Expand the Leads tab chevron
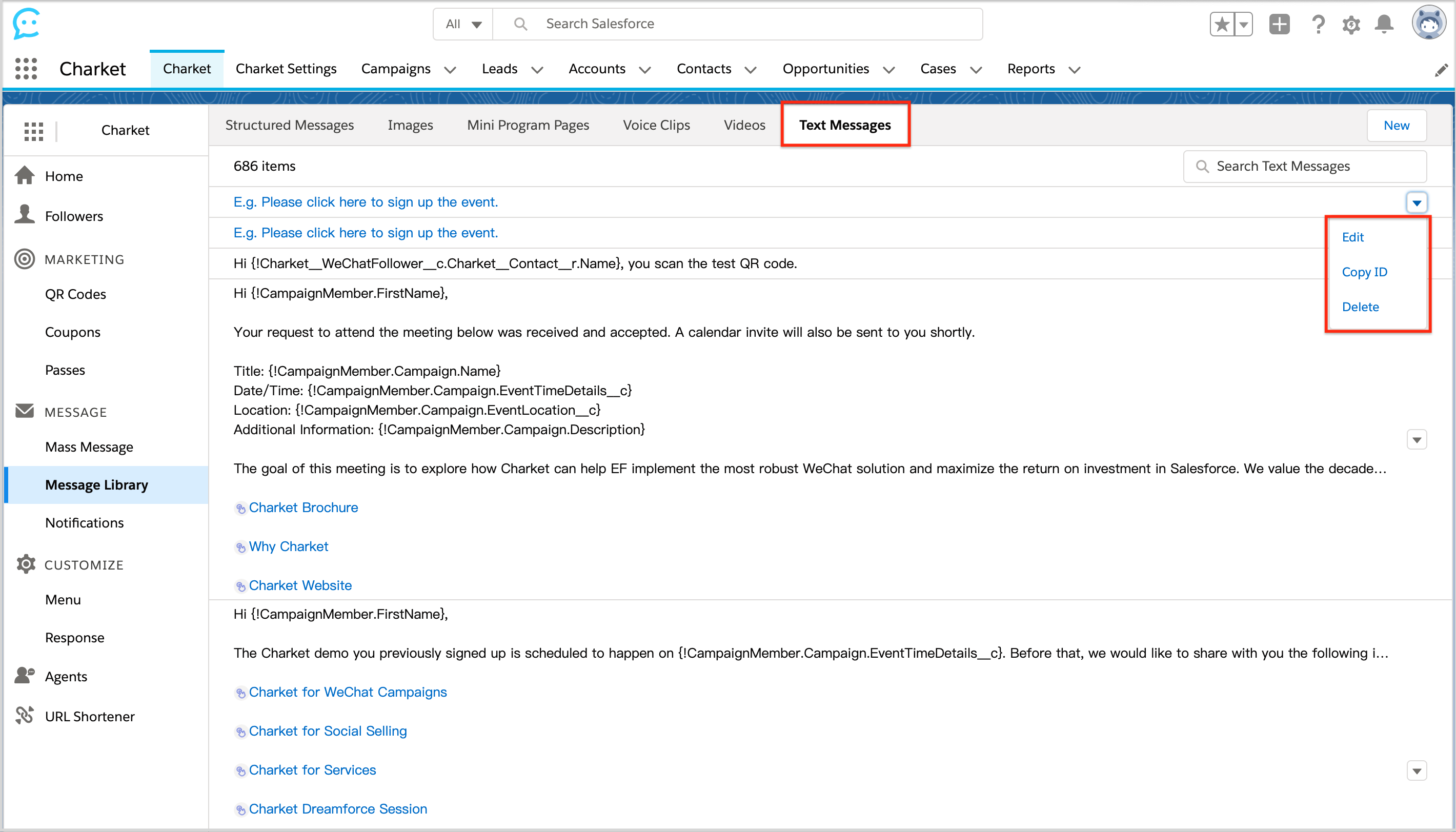The width and height of the screenshot is (1456, 832). tap(537, 70)
